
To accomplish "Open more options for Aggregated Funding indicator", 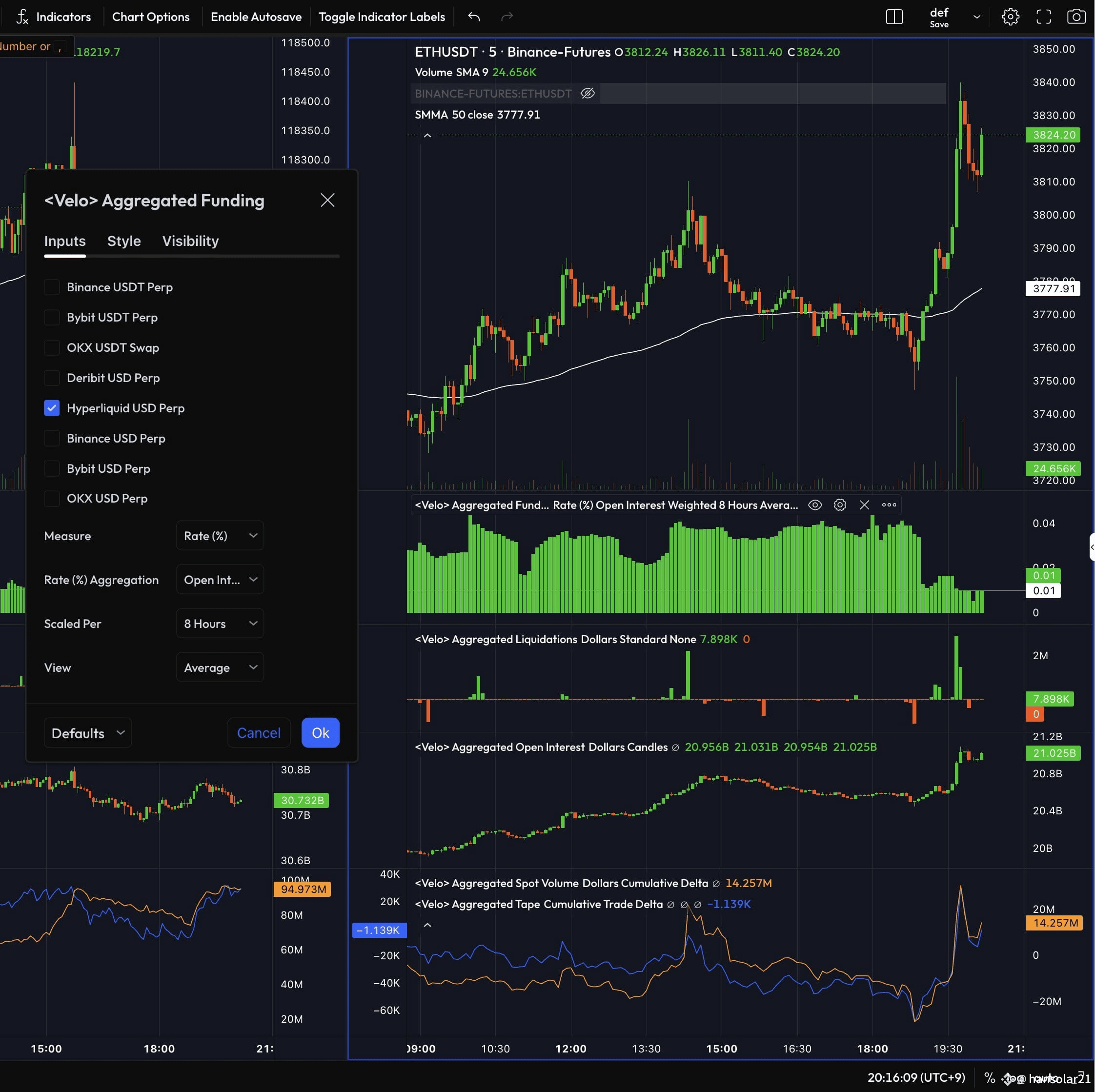I will (889, 505).
